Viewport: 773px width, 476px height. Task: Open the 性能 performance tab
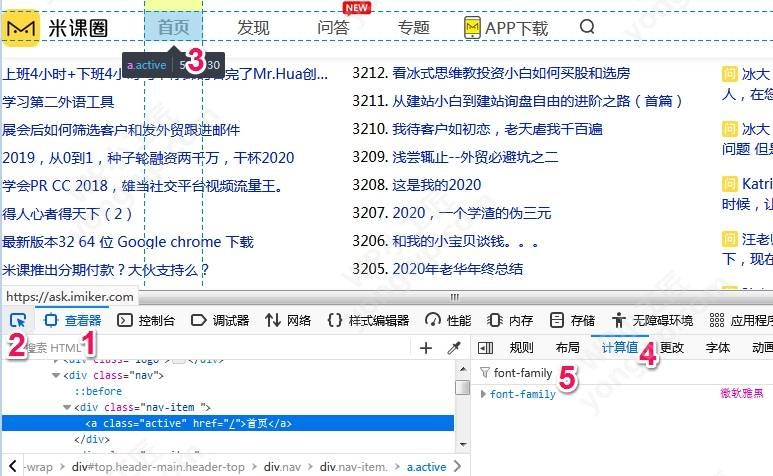448,321
